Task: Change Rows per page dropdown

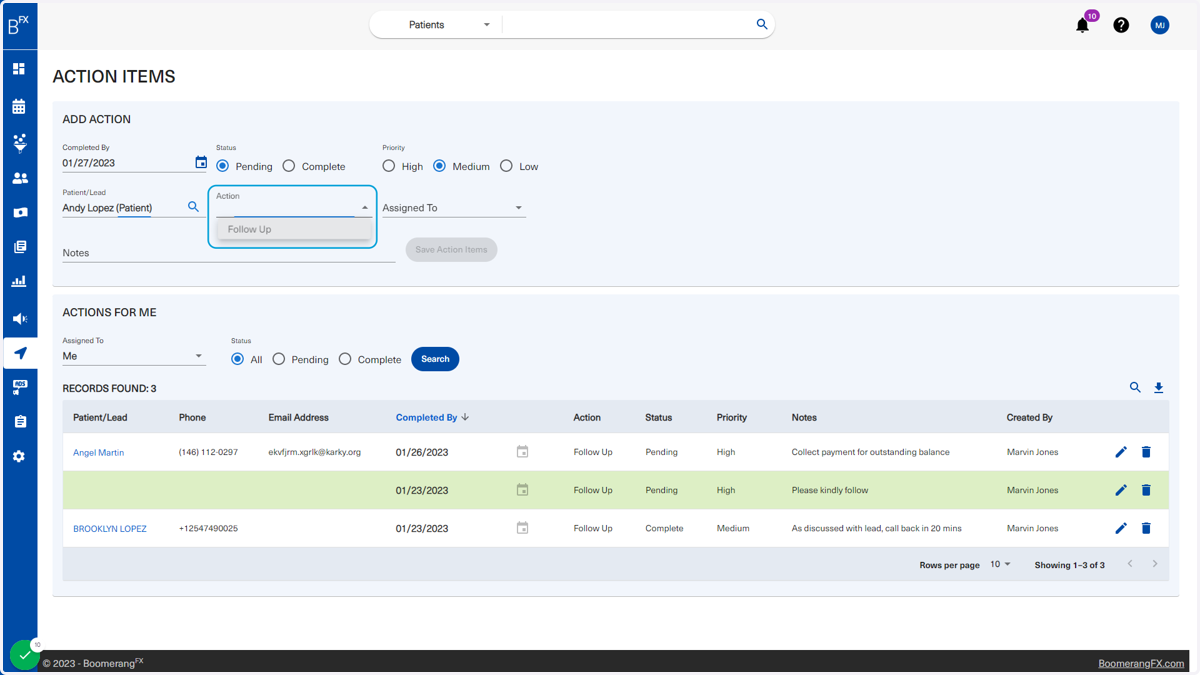Action: (1000, 565)
